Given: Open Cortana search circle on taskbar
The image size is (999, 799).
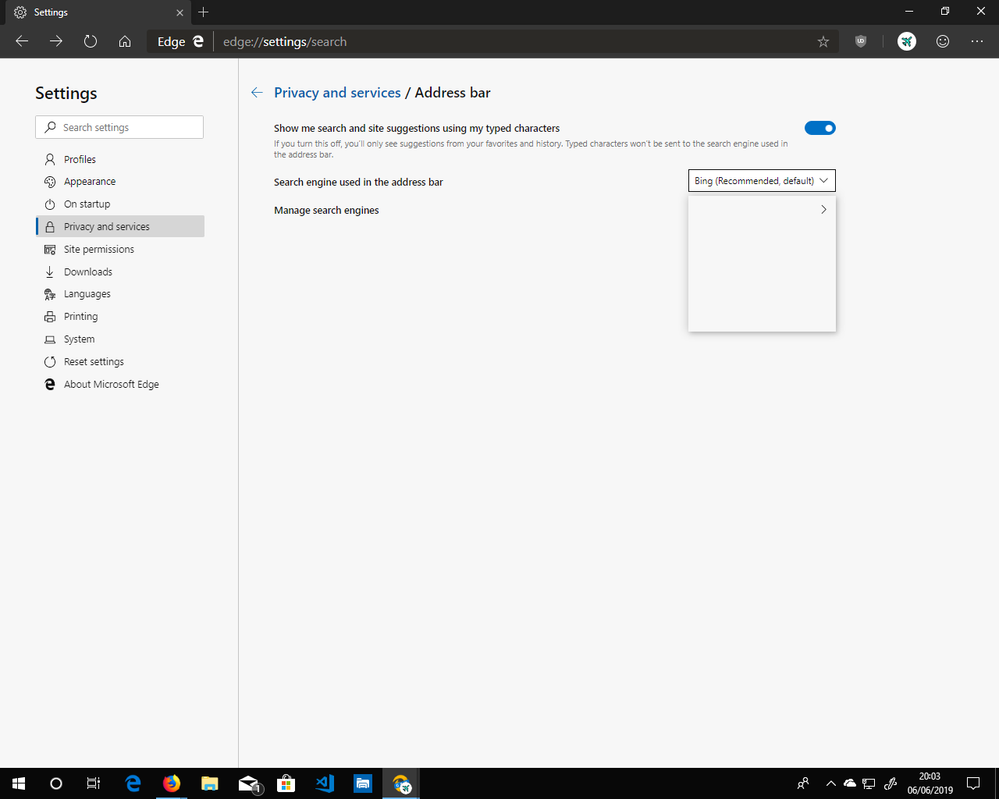Looking at the screenshot, I should tap(56, 783).
